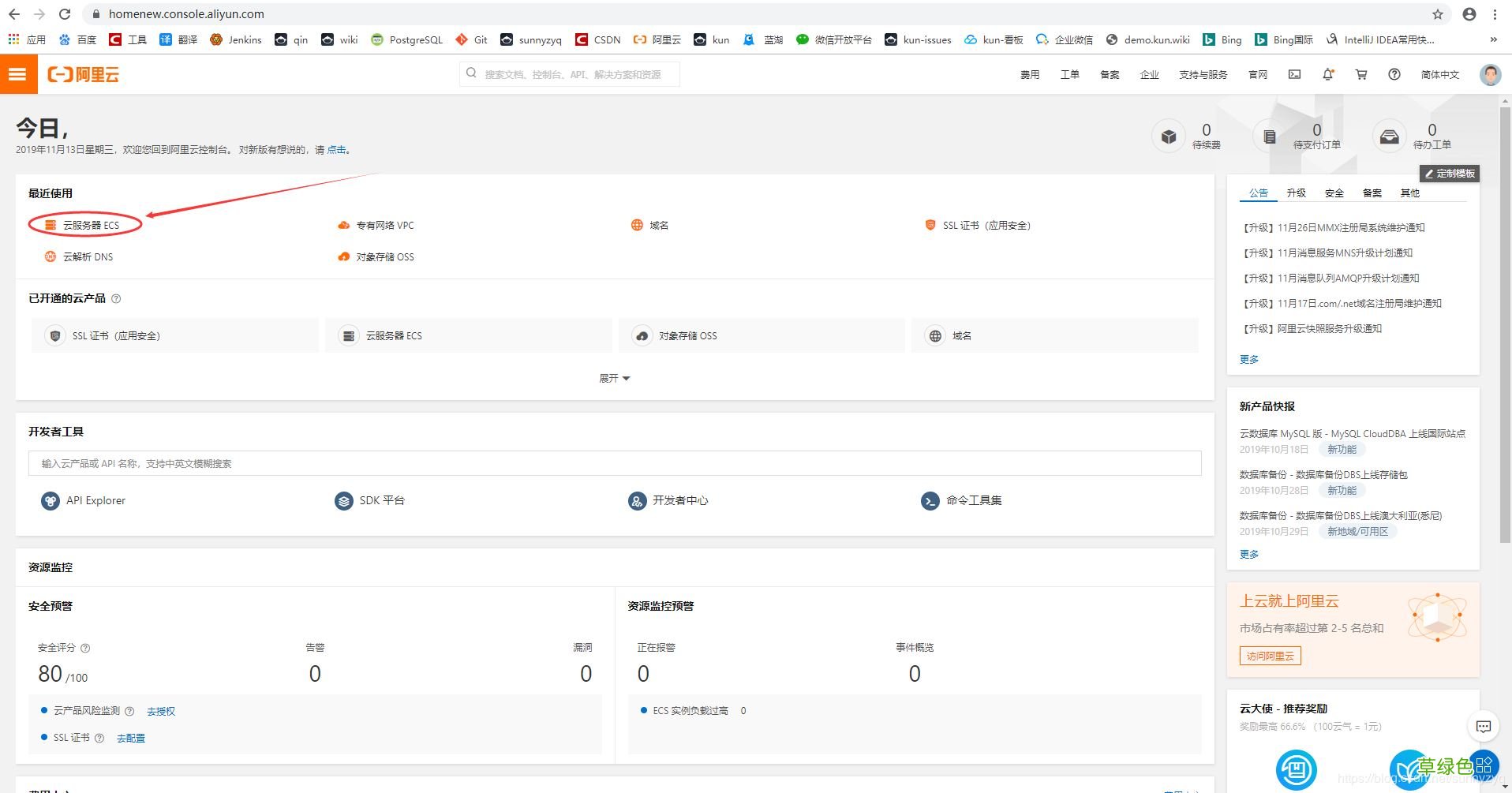Click the 对象存储 OSS activated product icon
Image resolution: width=1512 pixels, height=793 pixels.
[x=642, y=335]
